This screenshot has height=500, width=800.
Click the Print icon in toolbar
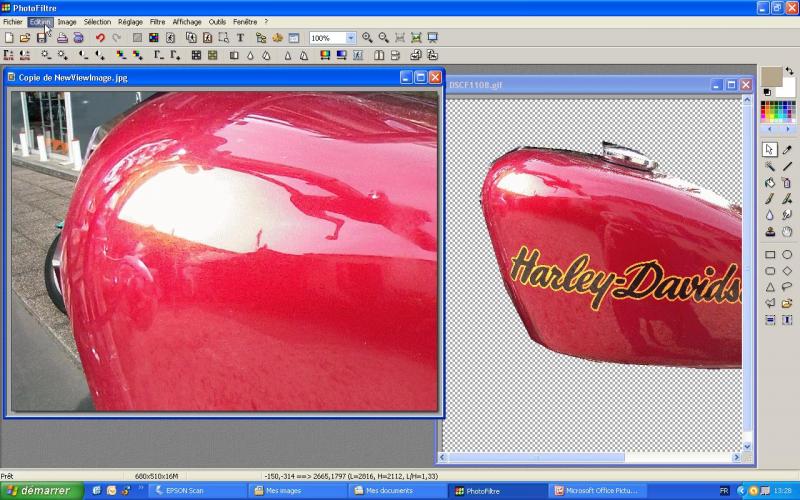tap(62, 38)
